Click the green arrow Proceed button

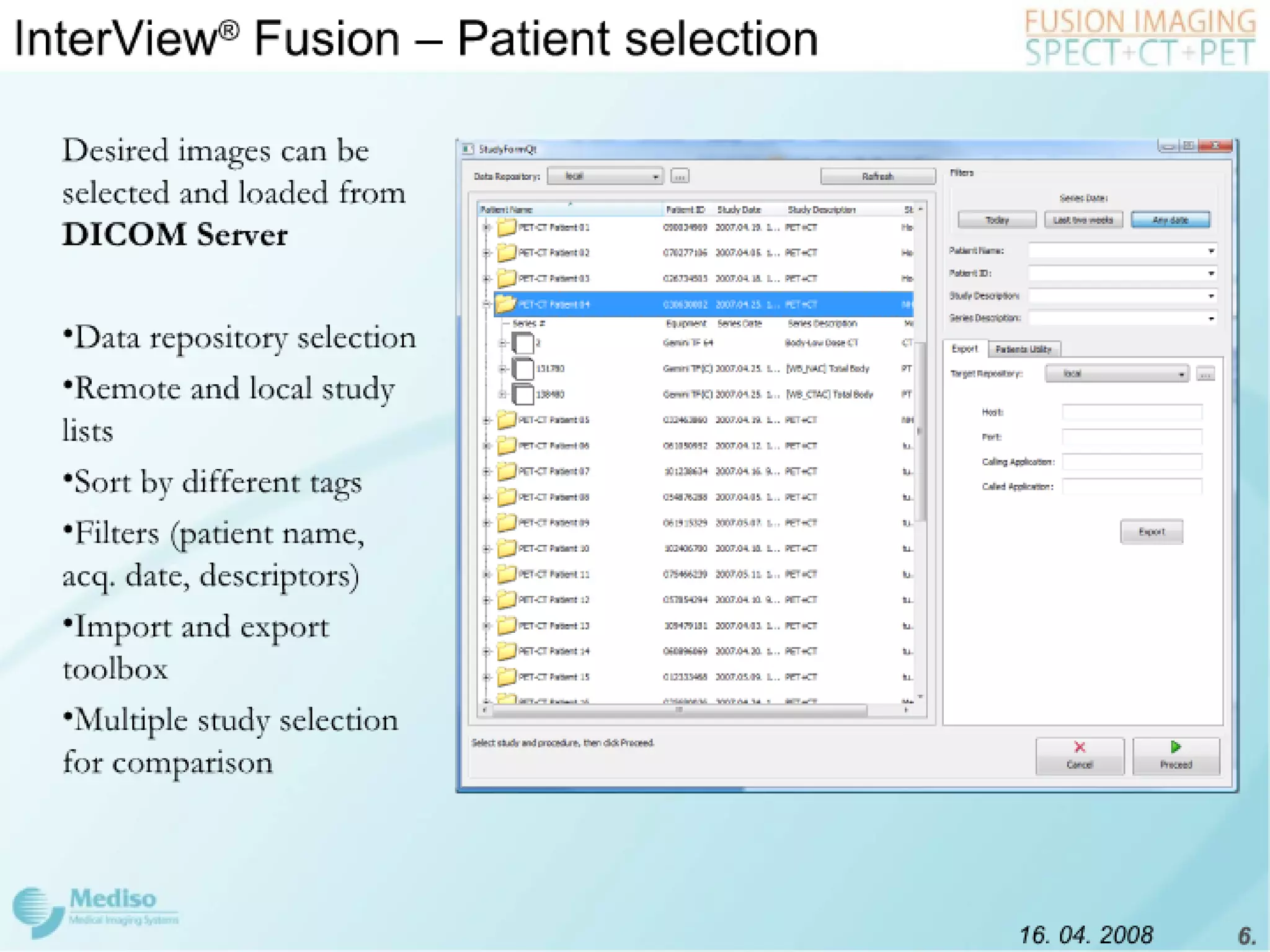click(1176, 755)
